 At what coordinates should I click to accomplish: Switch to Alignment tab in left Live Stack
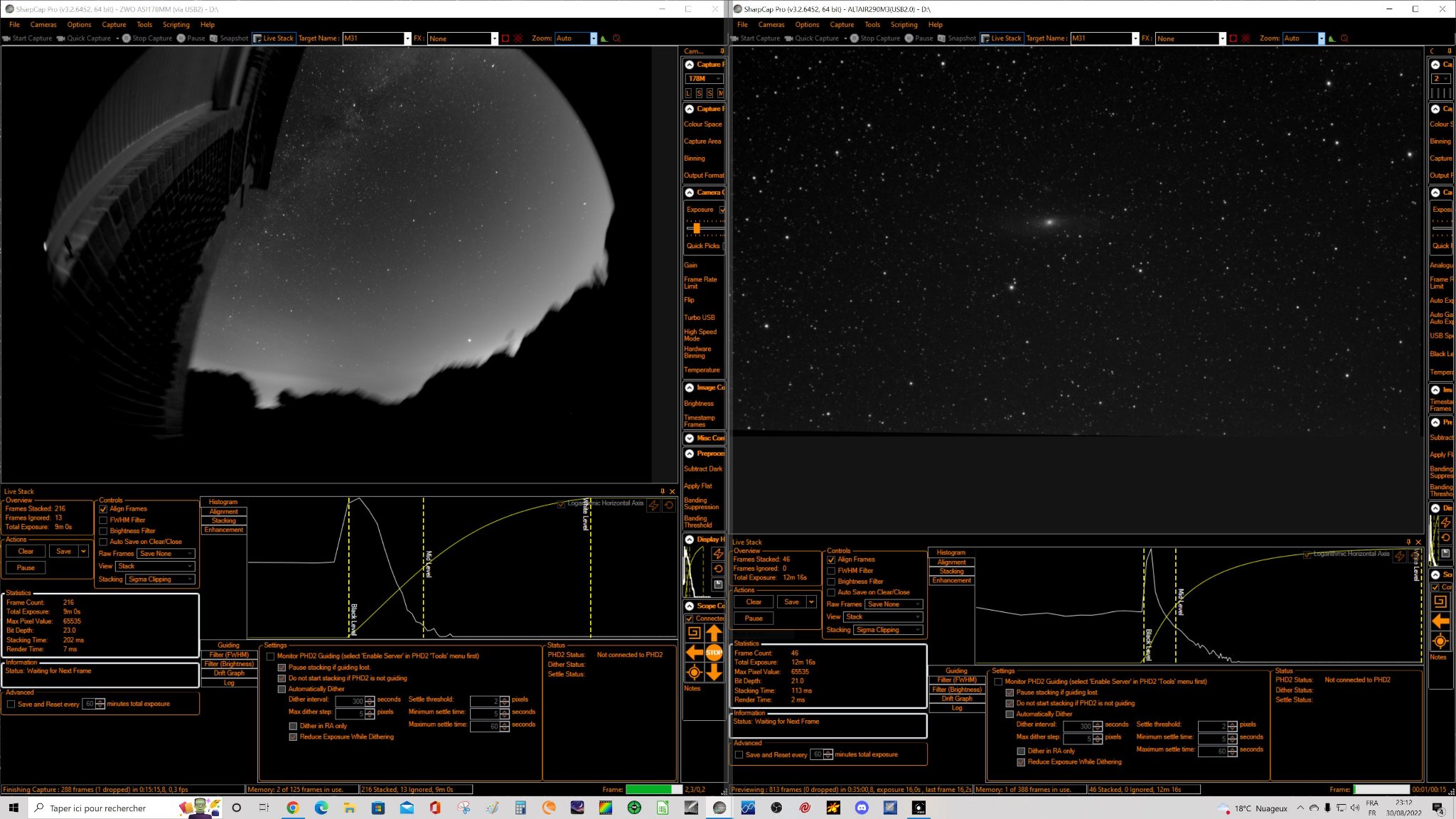point(224,512)
